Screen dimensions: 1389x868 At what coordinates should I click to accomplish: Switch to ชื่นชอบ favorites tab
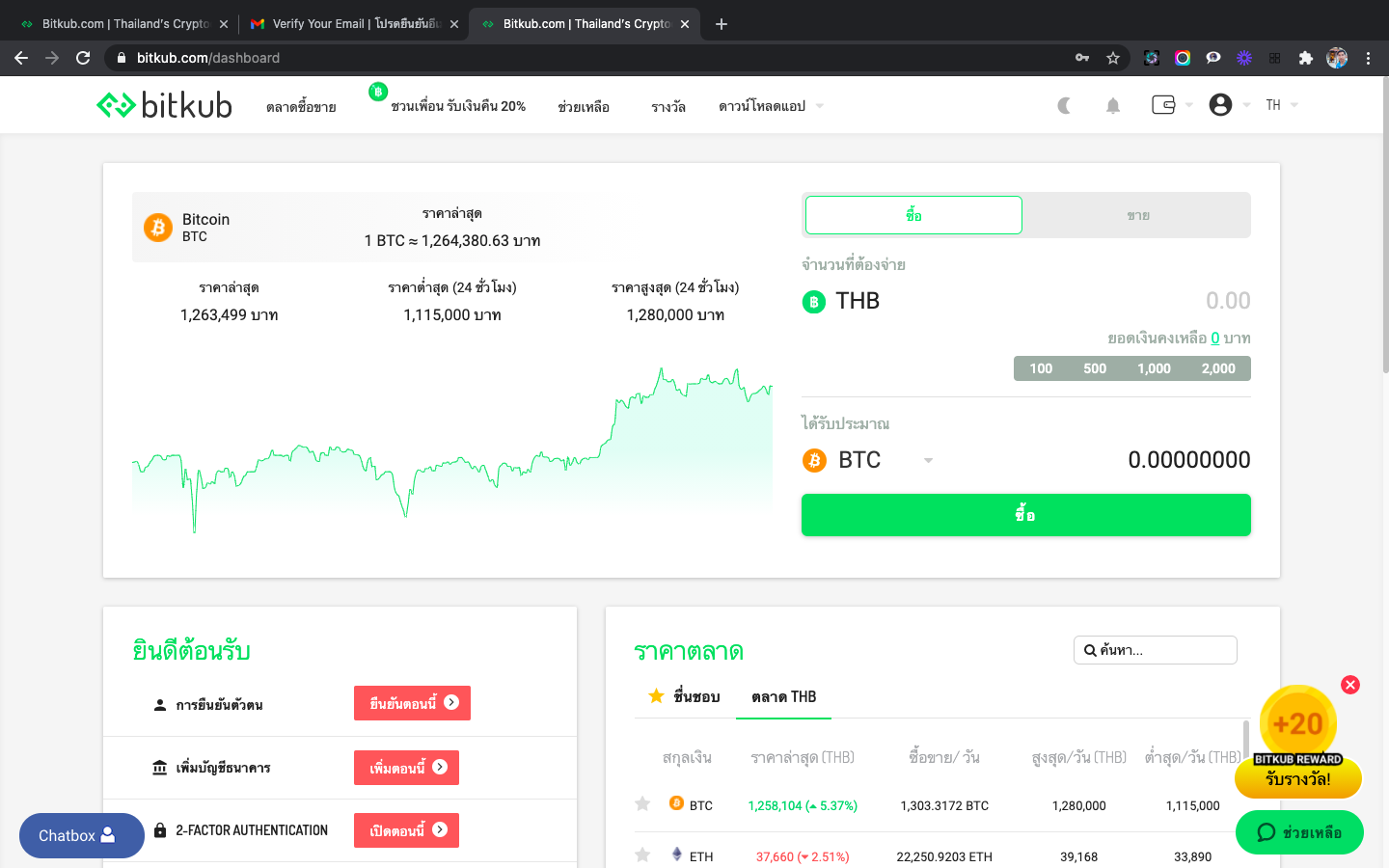(x=684, y=696)
